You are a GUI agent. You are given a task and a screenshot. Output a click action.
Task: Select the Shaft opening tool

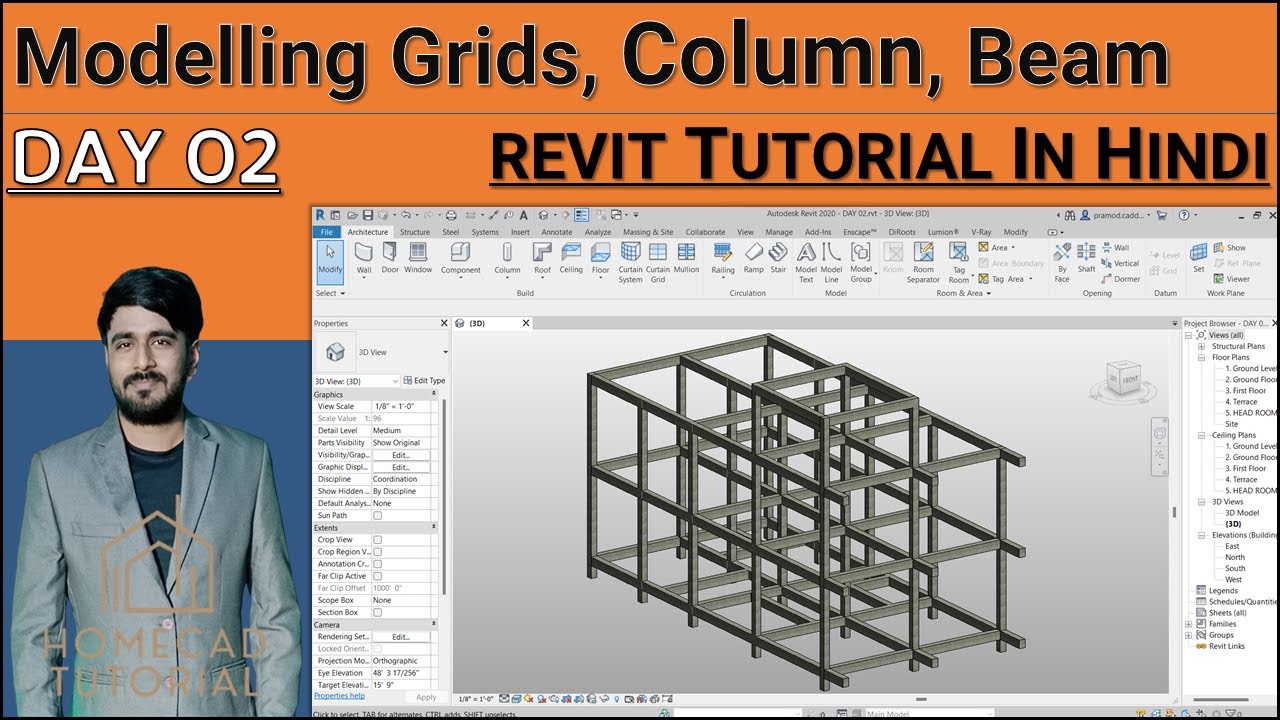[x=1086, y=257]
